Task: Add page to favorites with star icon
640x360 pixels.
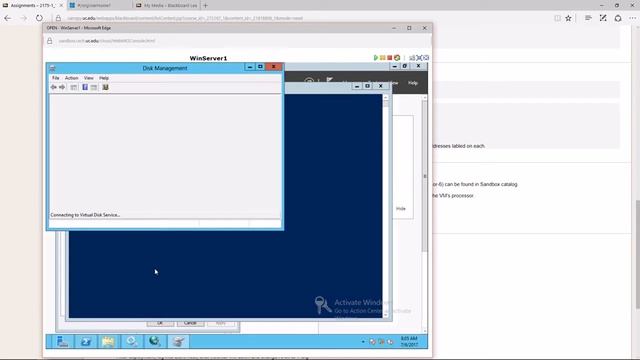Action: (569, 18)
